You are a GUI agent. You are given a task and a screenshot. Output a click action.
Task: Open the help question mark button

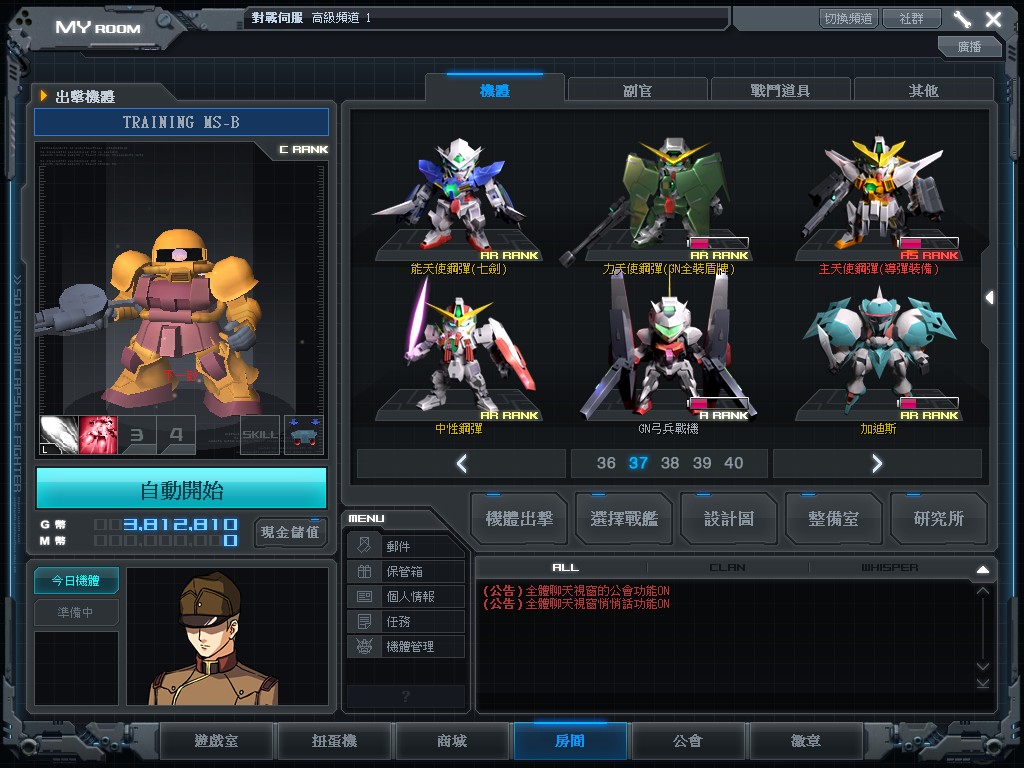[x=406, y=696]
